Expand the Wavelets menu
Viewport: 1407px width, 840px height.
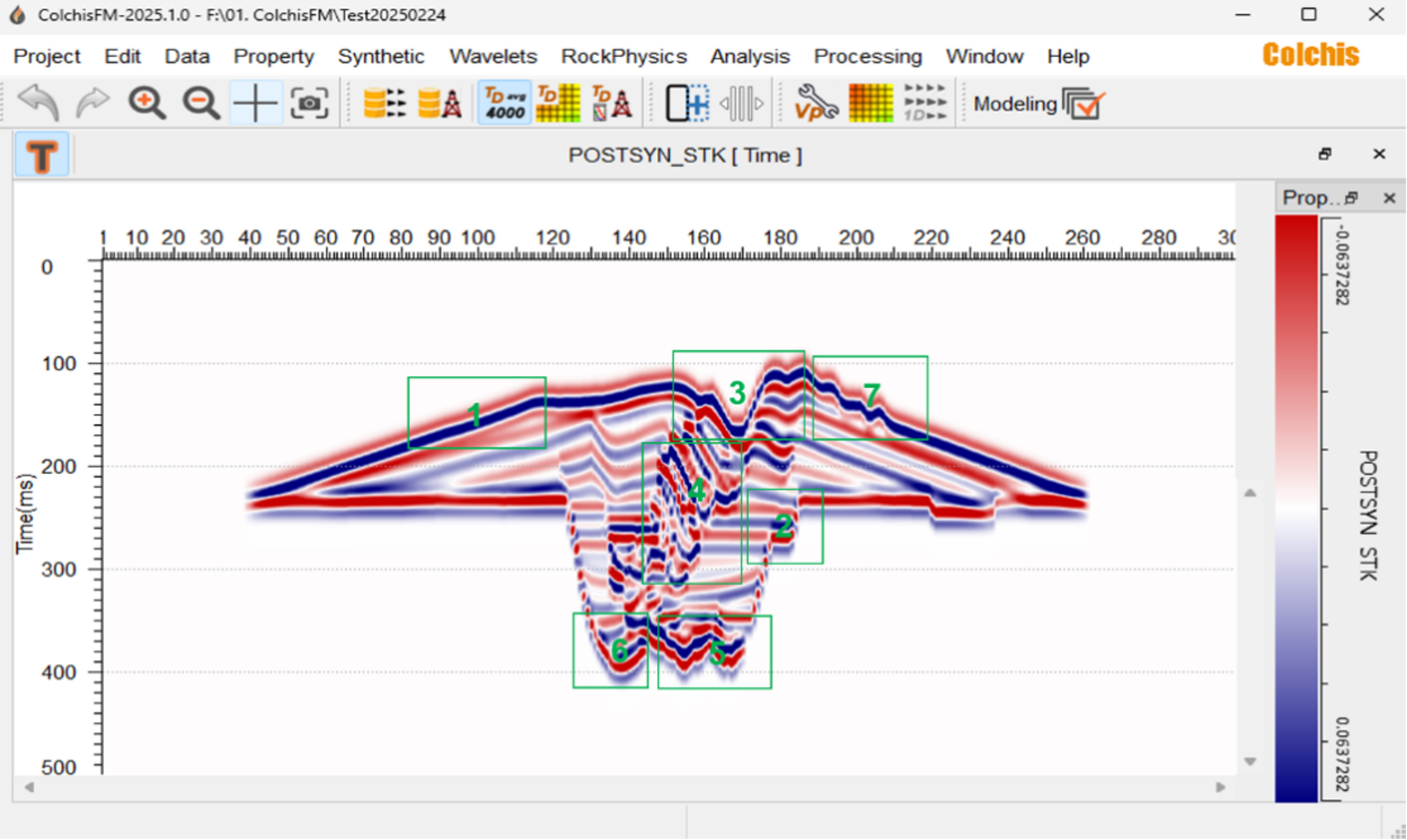[x=493, y=56]
